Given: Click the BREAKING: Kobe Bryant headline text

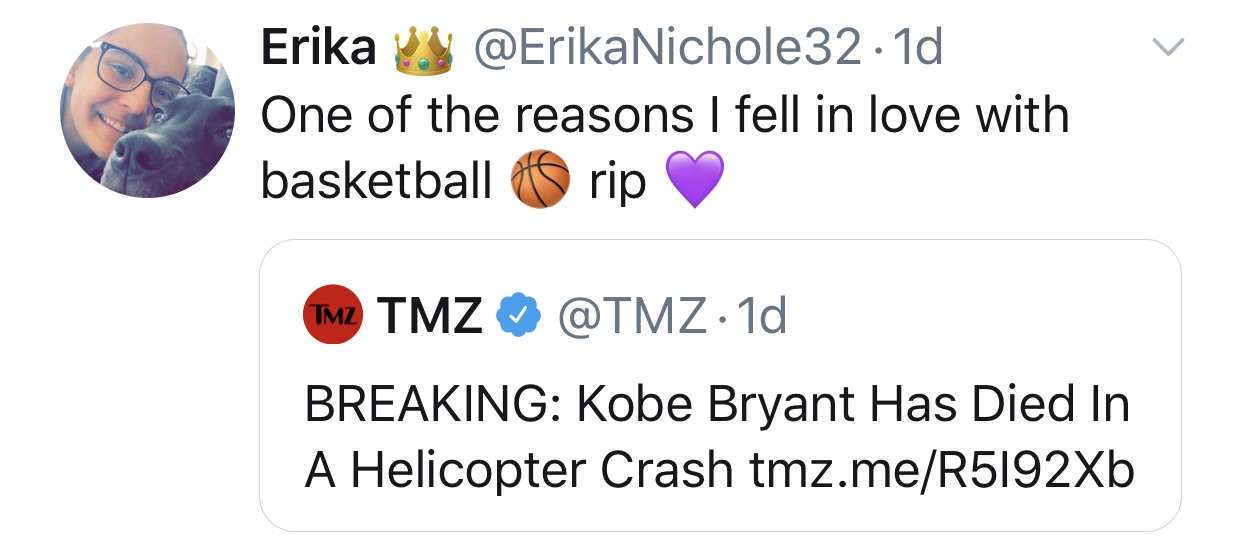Looking at the screenshot, I should pyautogui.click(x=716, y=406).
